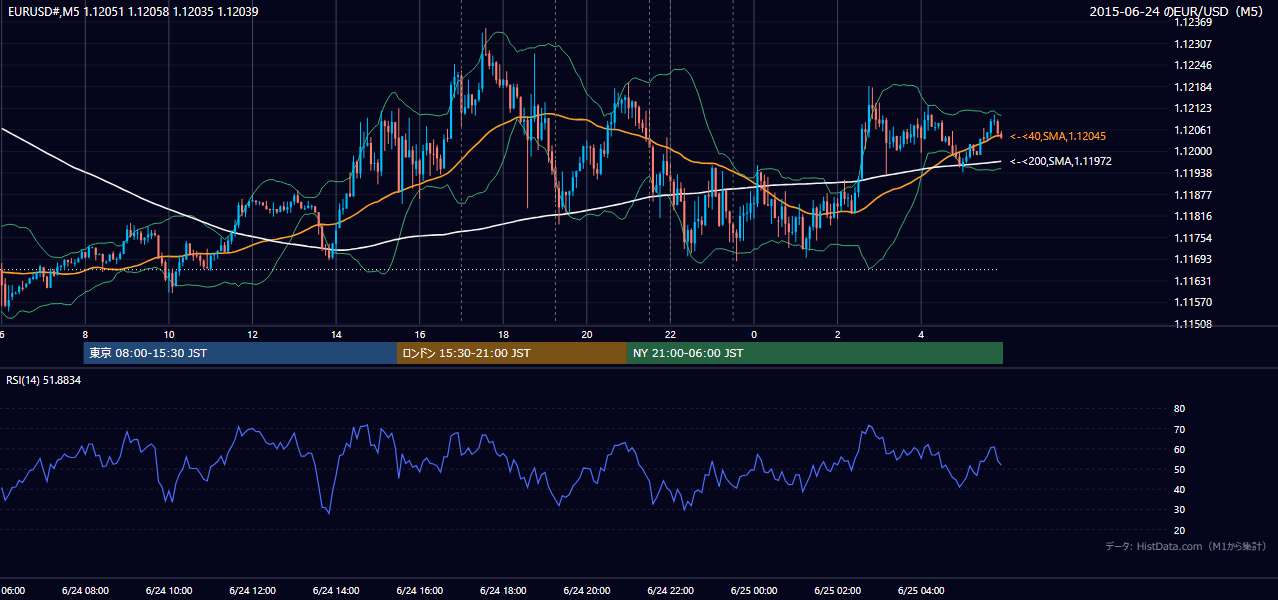Click the 2015-06-24 EUR/USD (M5) chart heading
Viewport: 1278px width, 600px height.
pos(1177,11)
